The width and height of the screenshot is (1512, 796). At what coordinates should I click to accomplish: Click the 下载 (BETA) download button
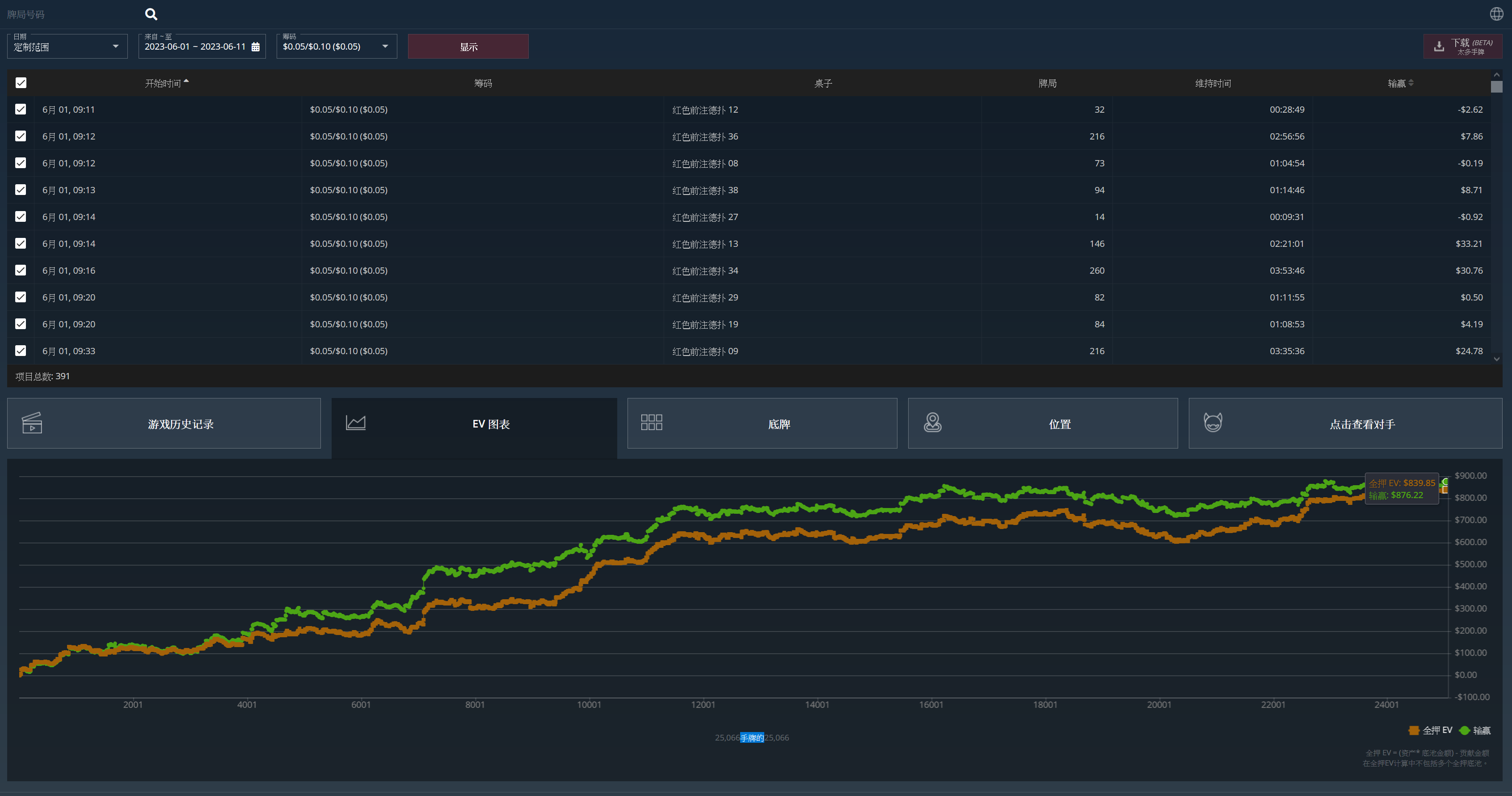pos(1463,47)
